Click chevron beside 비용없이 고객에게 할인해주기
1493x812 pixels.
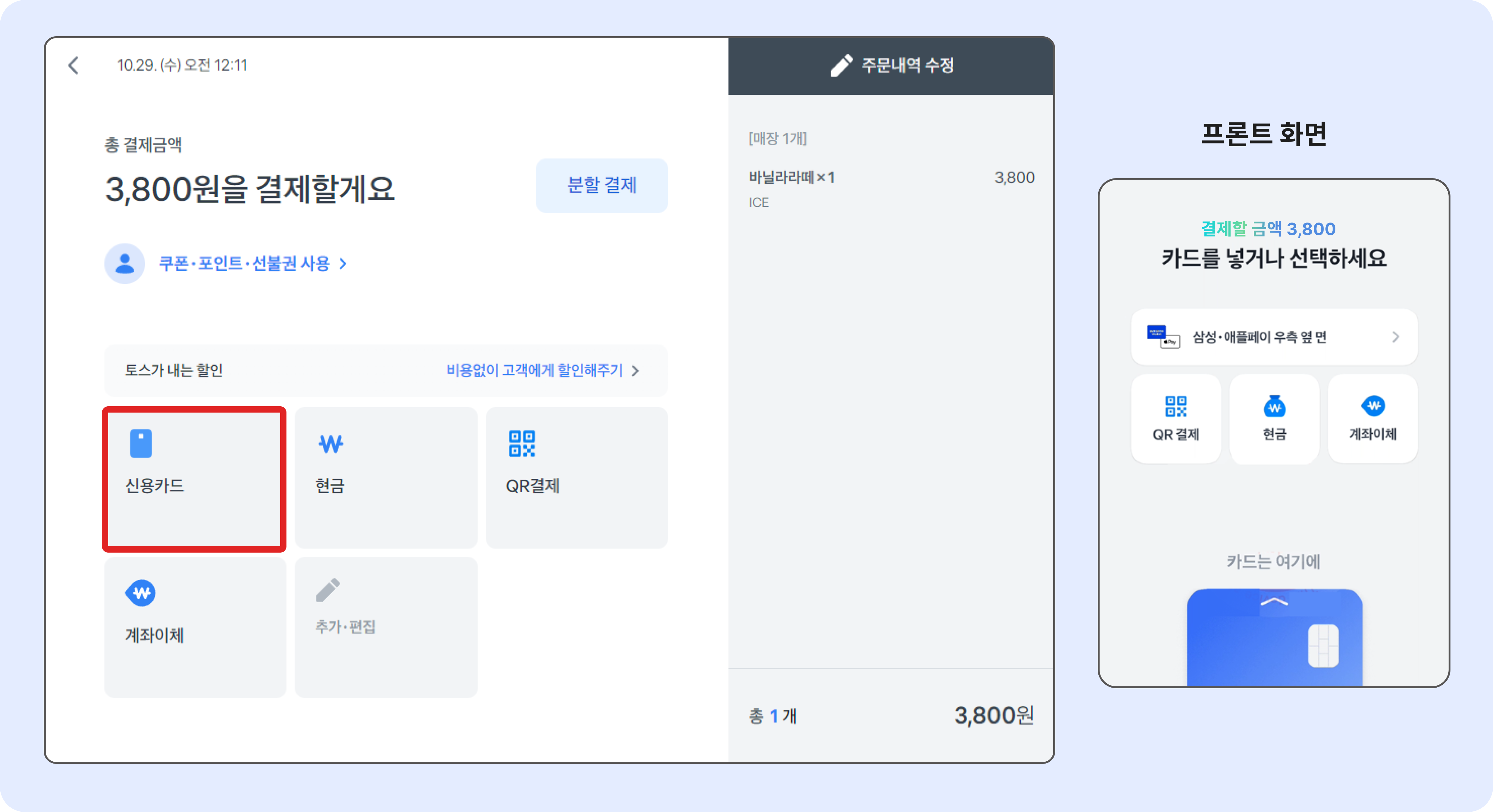coord(636,371)
